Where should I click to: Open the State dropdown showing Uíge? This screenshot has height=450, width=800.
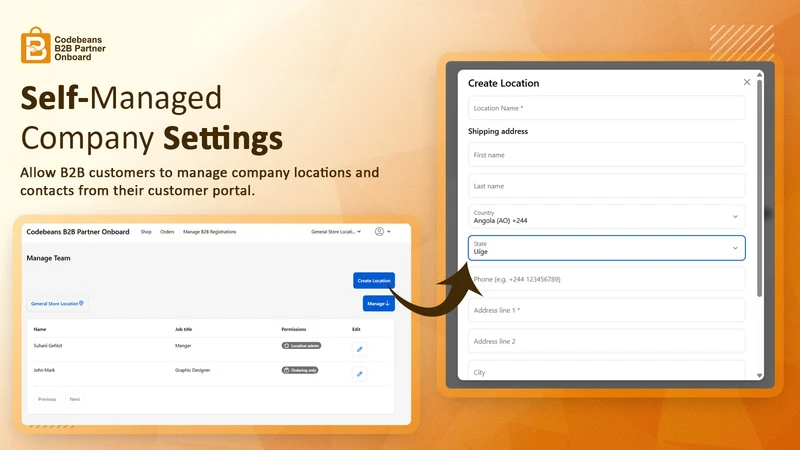point(607,248)
